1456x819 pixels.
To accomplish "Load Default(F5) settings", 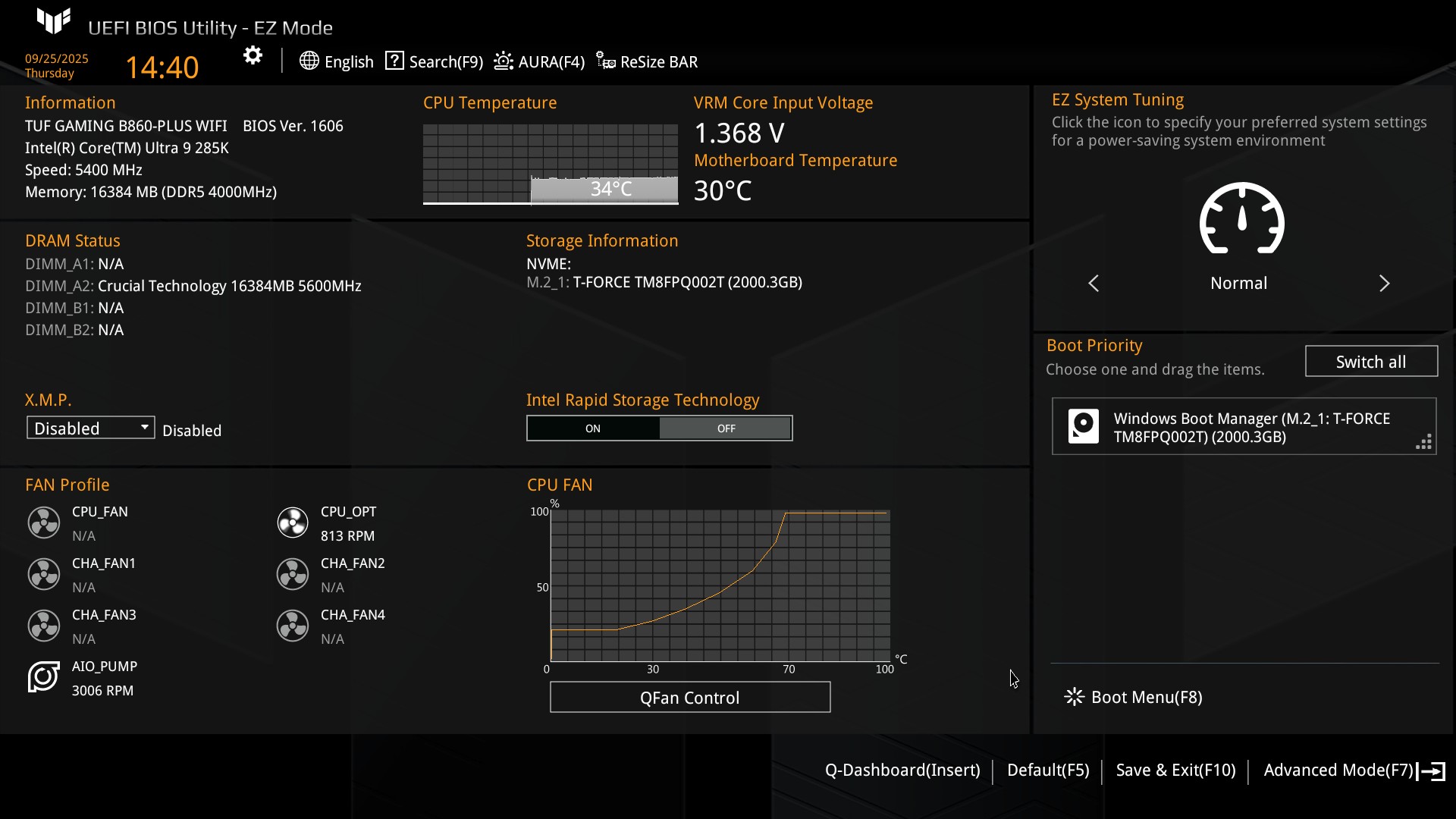I will click(x=1048, y=770).
